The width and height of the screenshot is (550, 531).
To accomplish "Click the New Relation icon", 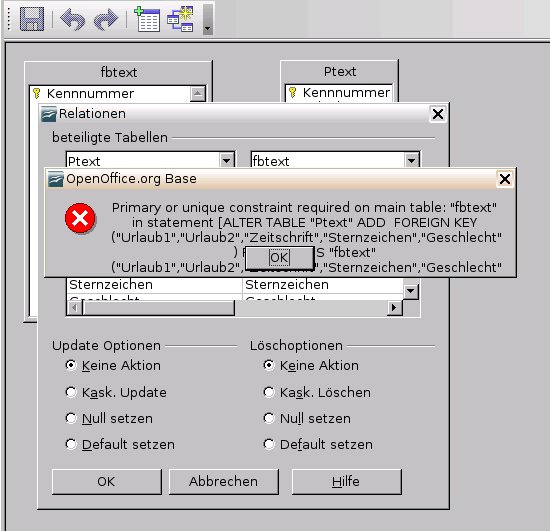I will pyautogui.click(x=180, y=19).
